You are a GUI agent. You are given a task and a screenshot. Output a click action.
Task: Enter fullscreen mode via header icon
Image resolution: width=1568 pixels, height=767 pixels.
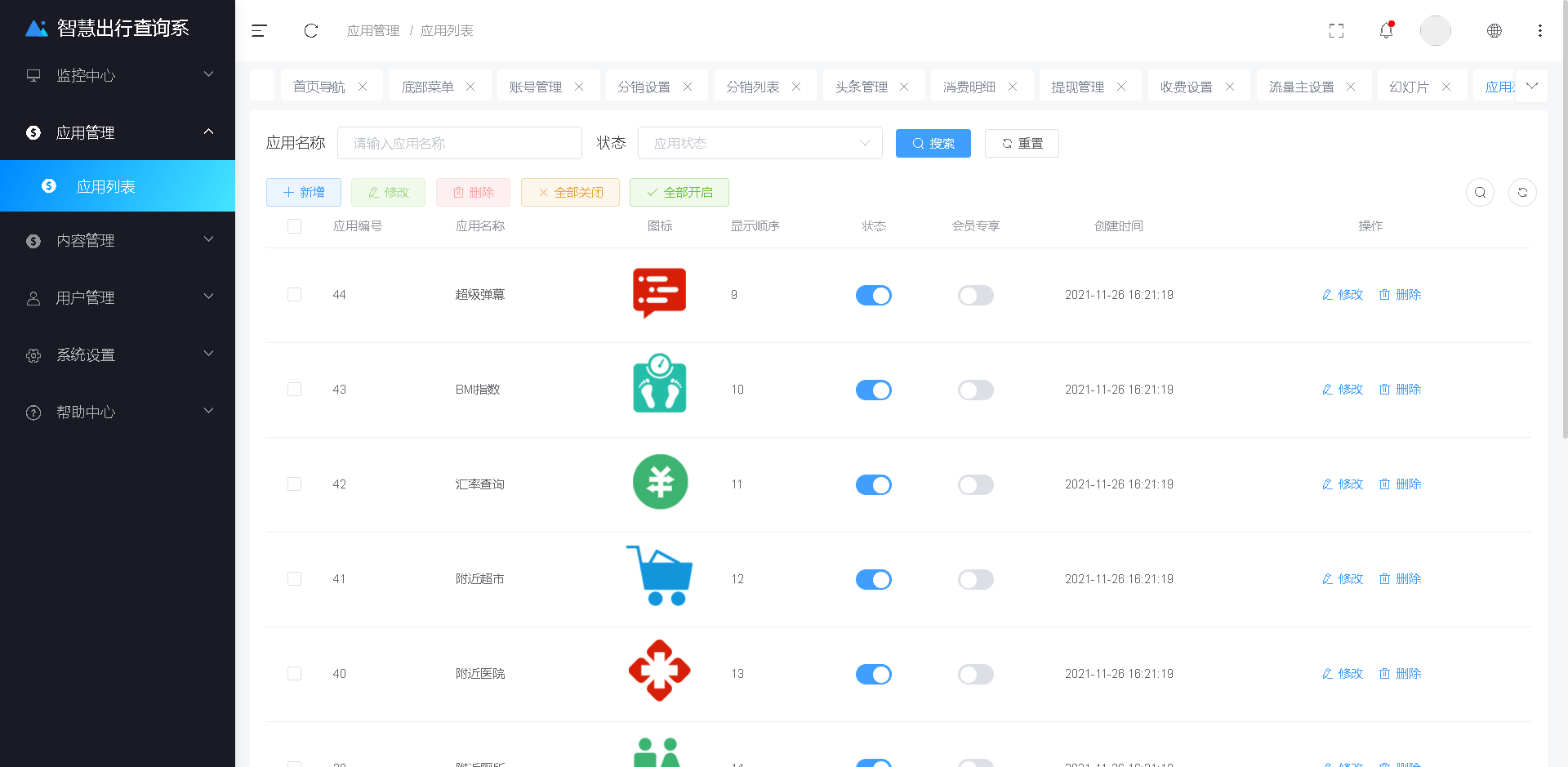pyautogui.click(x=1336, y=31)
